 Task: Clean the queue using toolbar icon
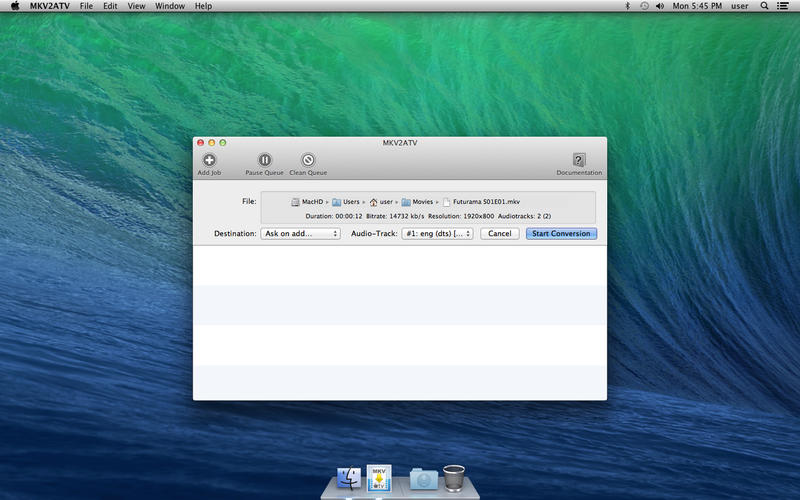pyautogui.click(x=308, y=160)
